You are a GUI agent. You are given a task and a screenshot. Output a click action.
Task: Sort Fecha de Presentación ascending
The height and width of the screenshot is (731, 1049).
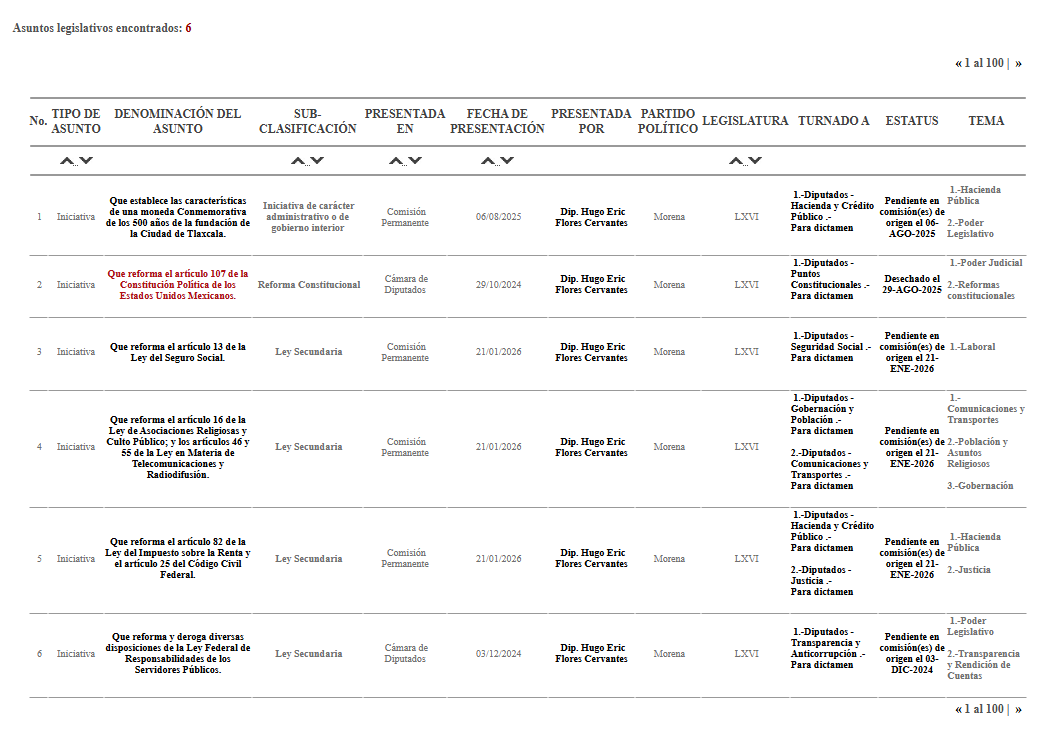488,161
